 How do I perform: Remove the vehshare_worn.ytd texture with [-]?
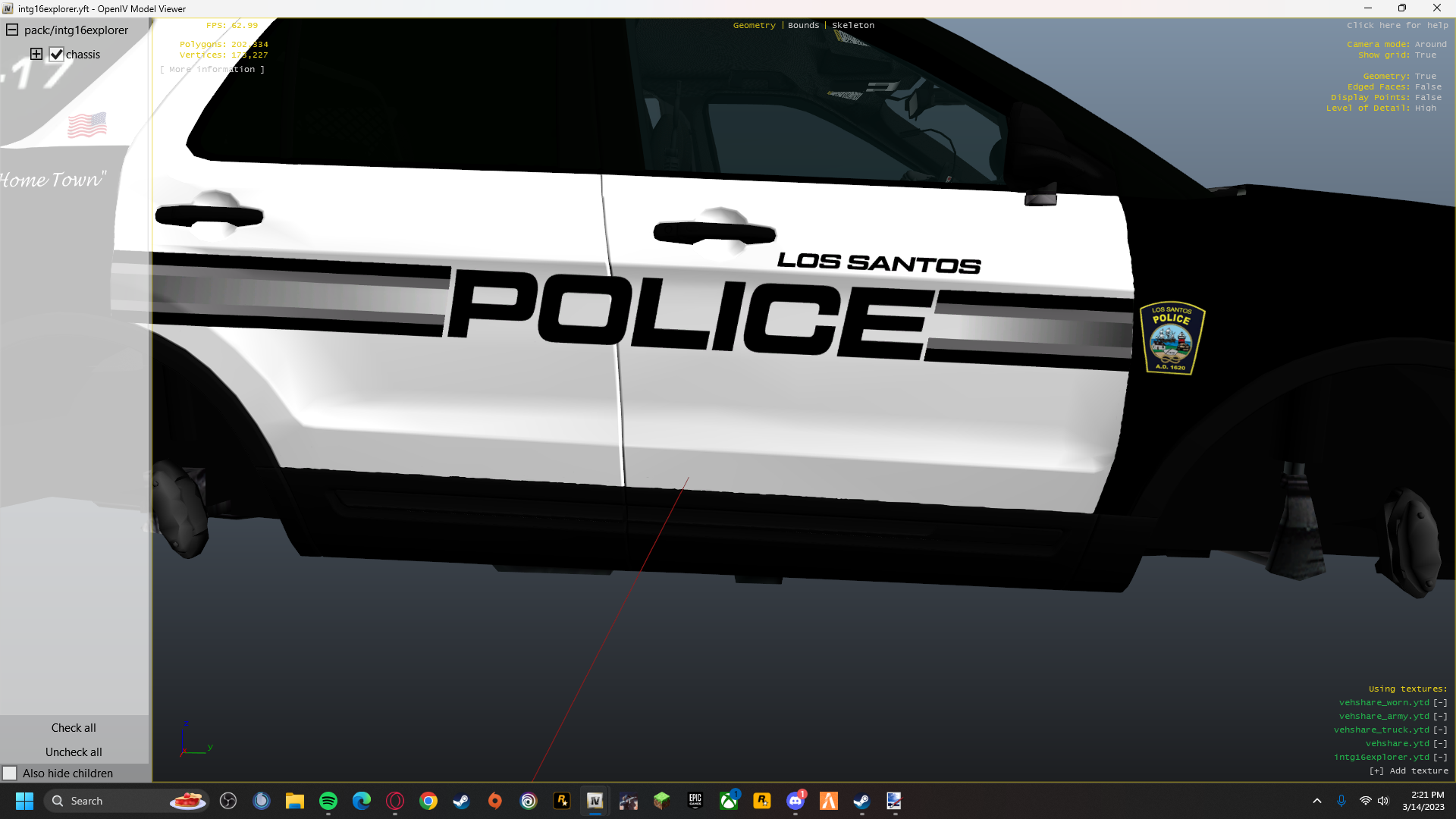coord(1440,703)
